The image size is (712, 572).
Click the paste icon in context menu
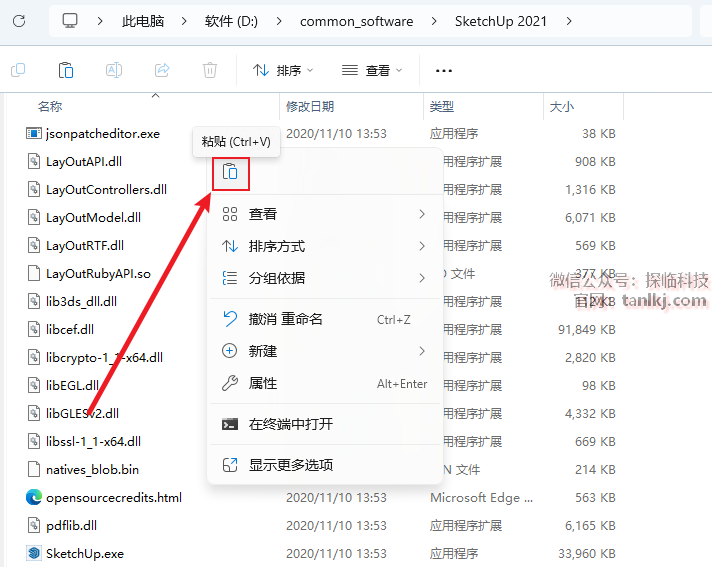pyautogui.click(x=231, y=173)
